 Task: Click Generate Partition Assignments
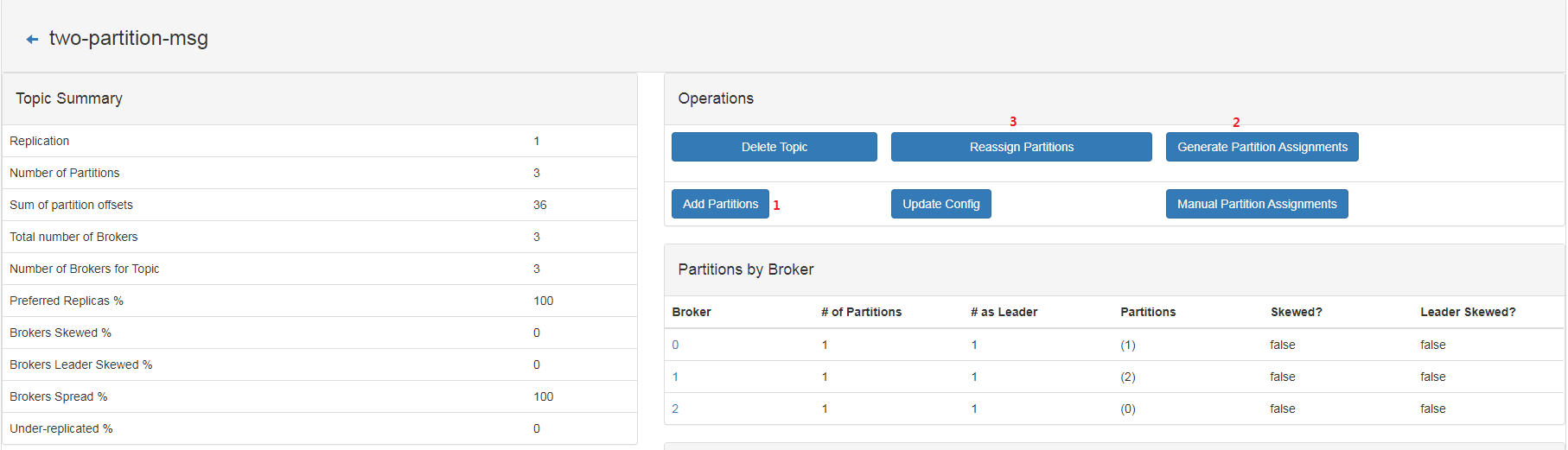(x=1262, y=147)
